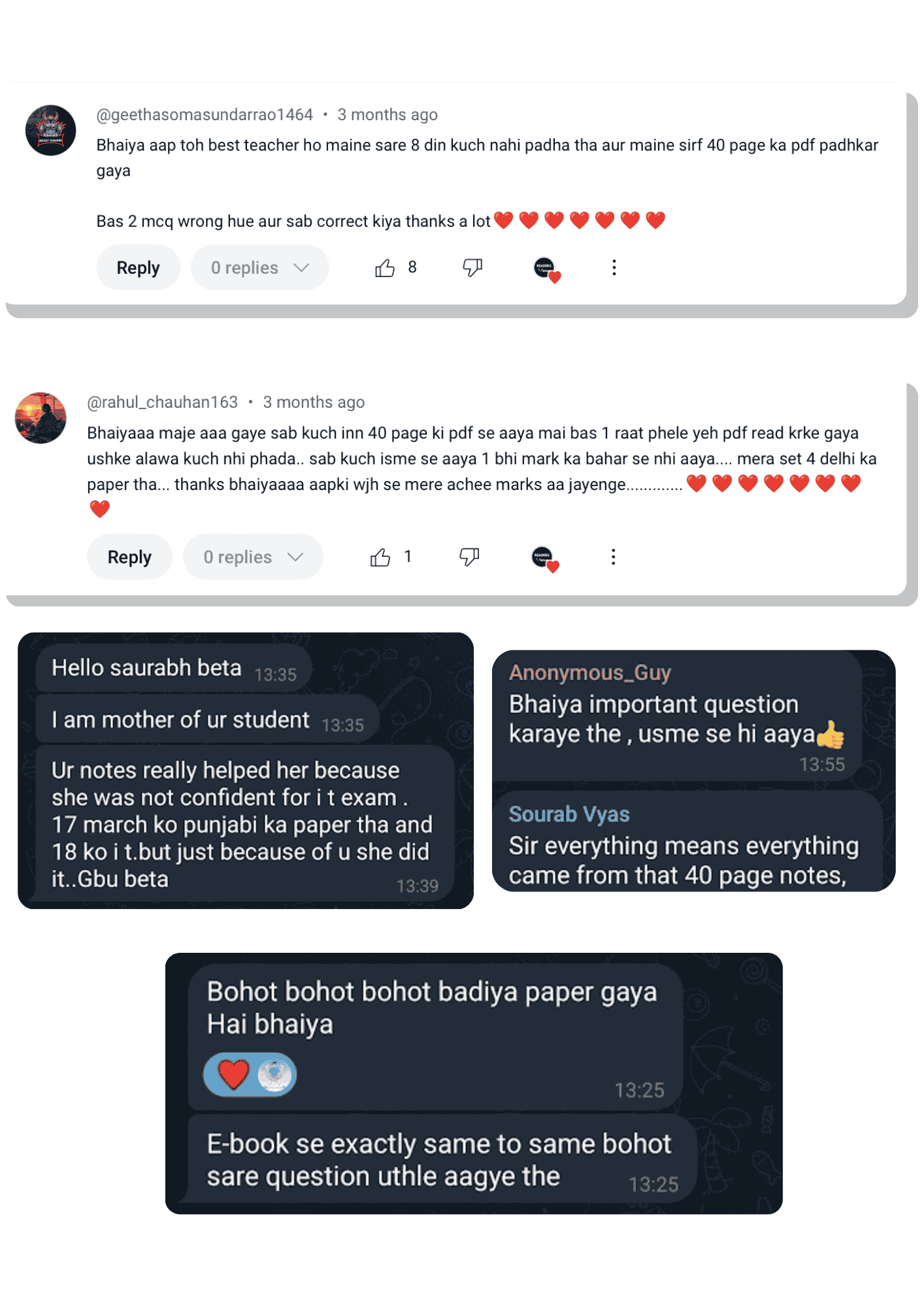Expand 0 replies under geethasomasundarrao1464 comment
Image resolution: width=924 pixels, height=1307 pixels.
point(259,268)
